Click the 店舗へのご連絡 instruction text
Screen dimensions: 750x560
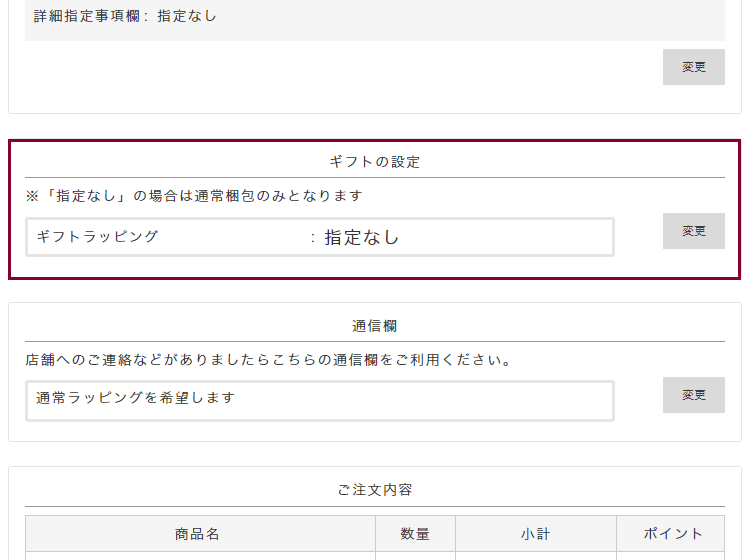pos(268,360)
